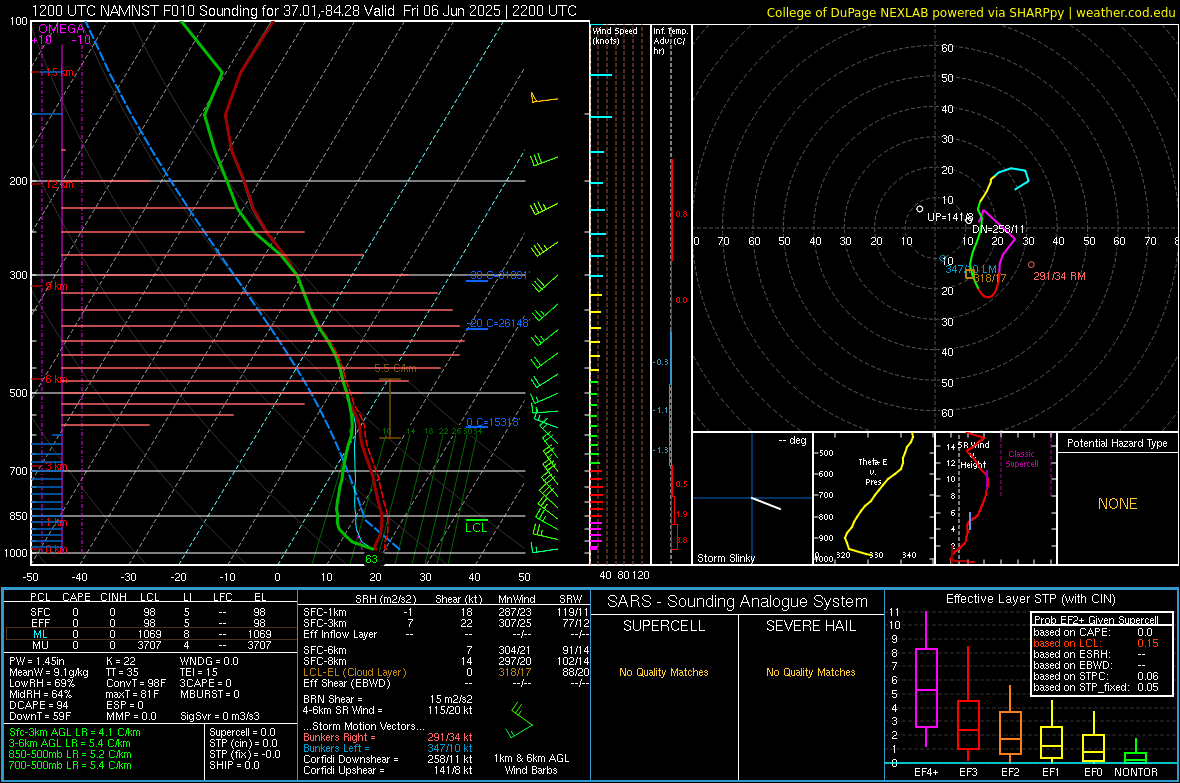The width and height of the screenshot is (1180, 783).
Task: Click the Supercell = 0.0 composite value
Action: [x=242, y=732]
